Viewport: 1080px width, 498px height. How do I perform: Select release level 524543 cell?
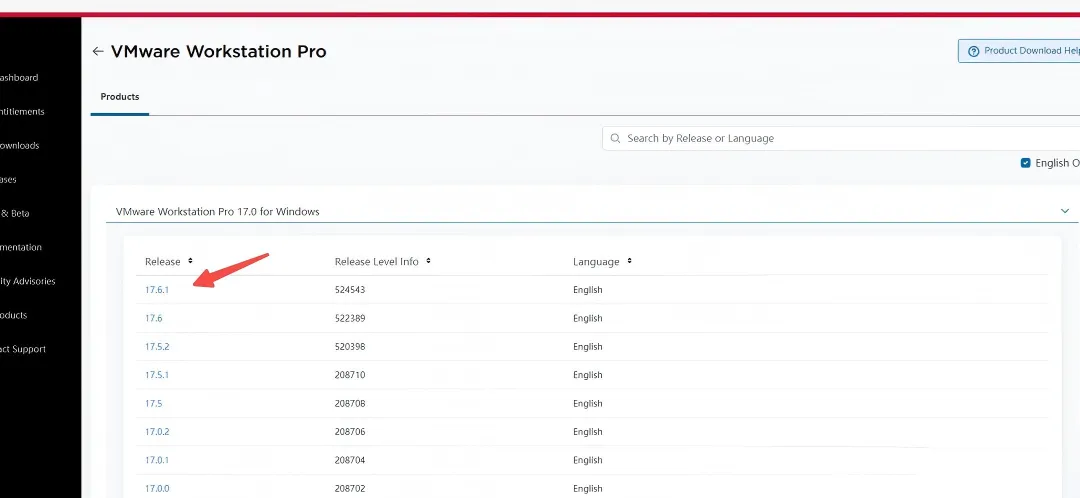point(350,290)
